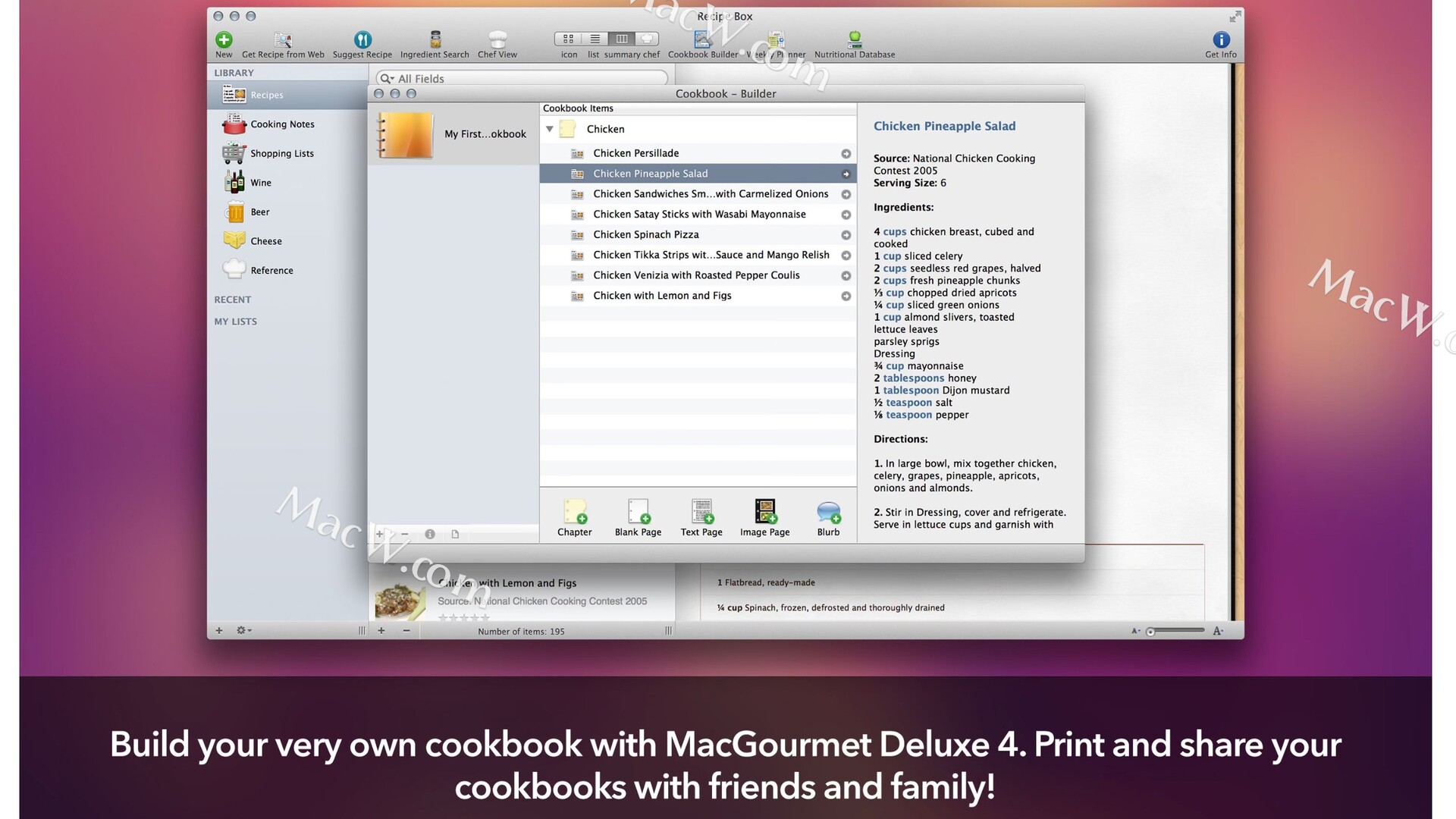
Task: Select Chicken Sandwiches with Carmelized Onions row
Action: coord(698,194)
